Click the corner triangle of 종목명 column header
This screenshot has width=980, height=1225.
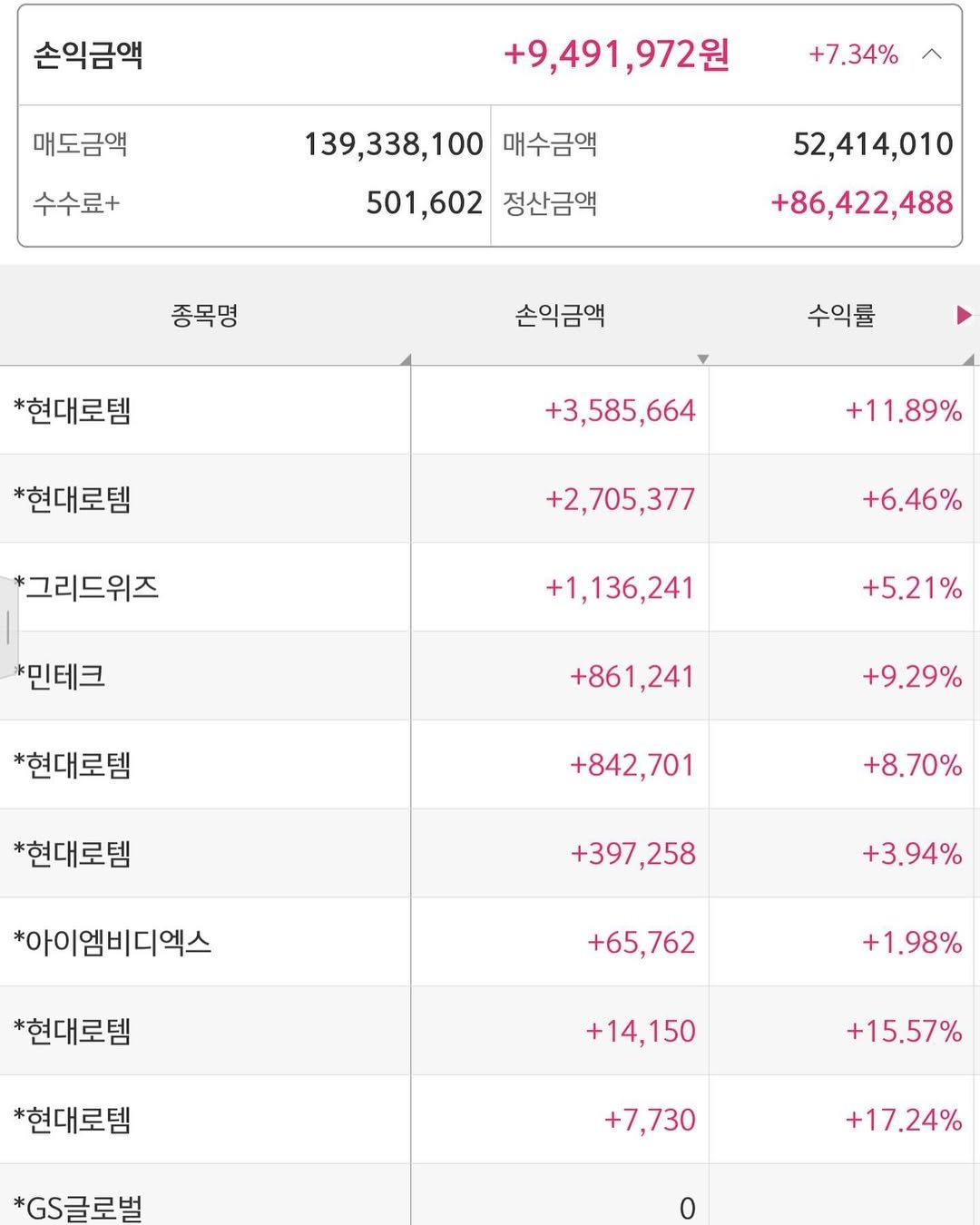405,360
